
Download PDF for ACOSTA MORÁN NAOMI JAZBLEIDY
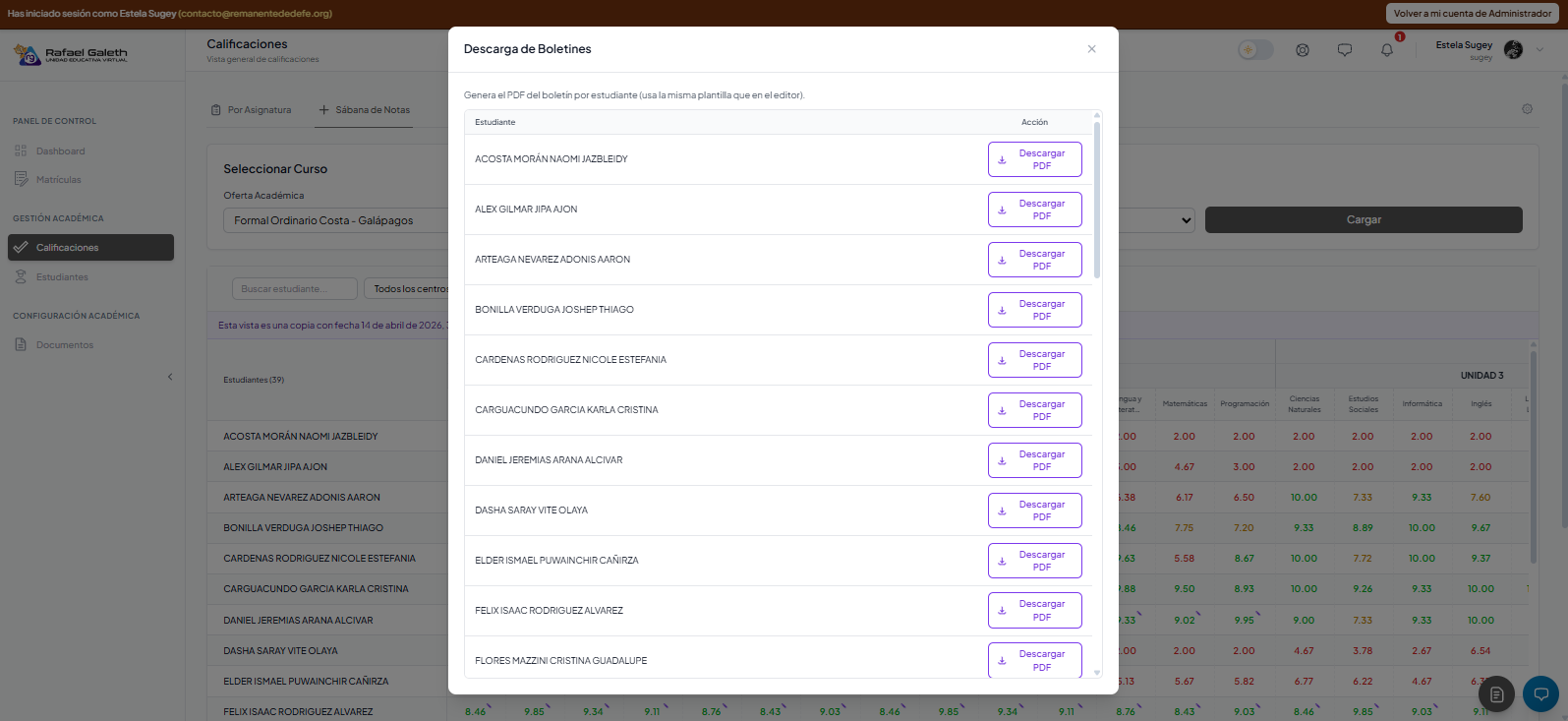click(x=1034, y=159)
